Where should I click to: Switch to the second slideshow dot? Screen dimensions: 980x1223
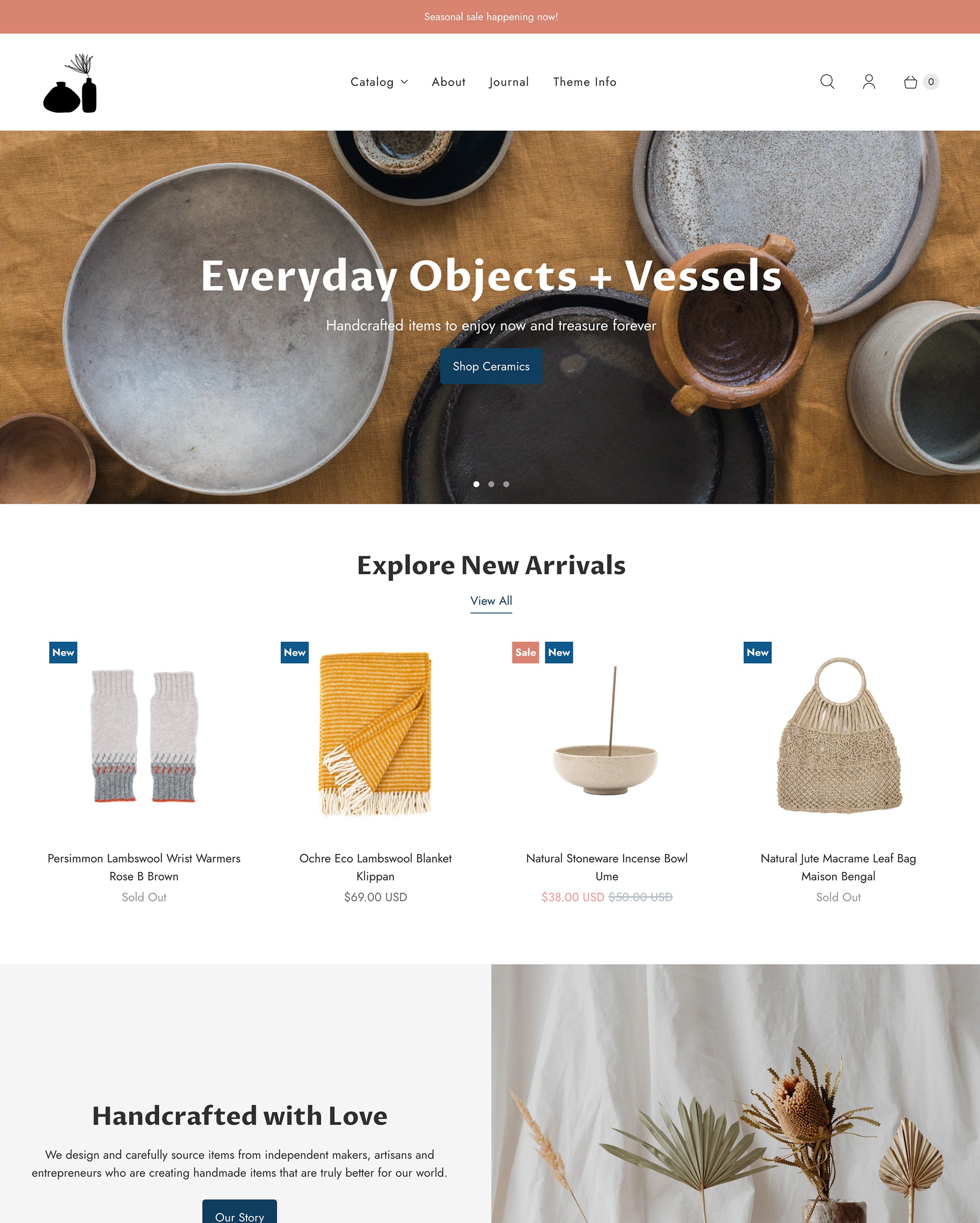491,484
